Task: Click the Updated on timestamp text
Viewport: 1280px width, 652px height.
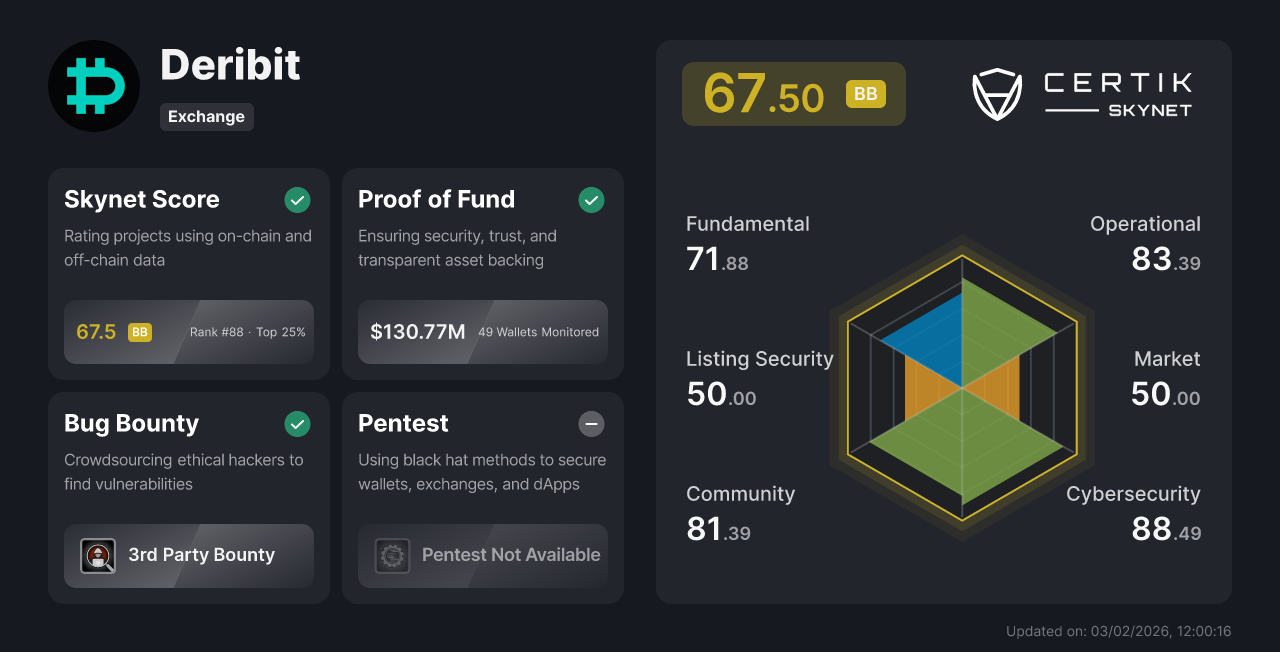Action: tap(1118, 631)
